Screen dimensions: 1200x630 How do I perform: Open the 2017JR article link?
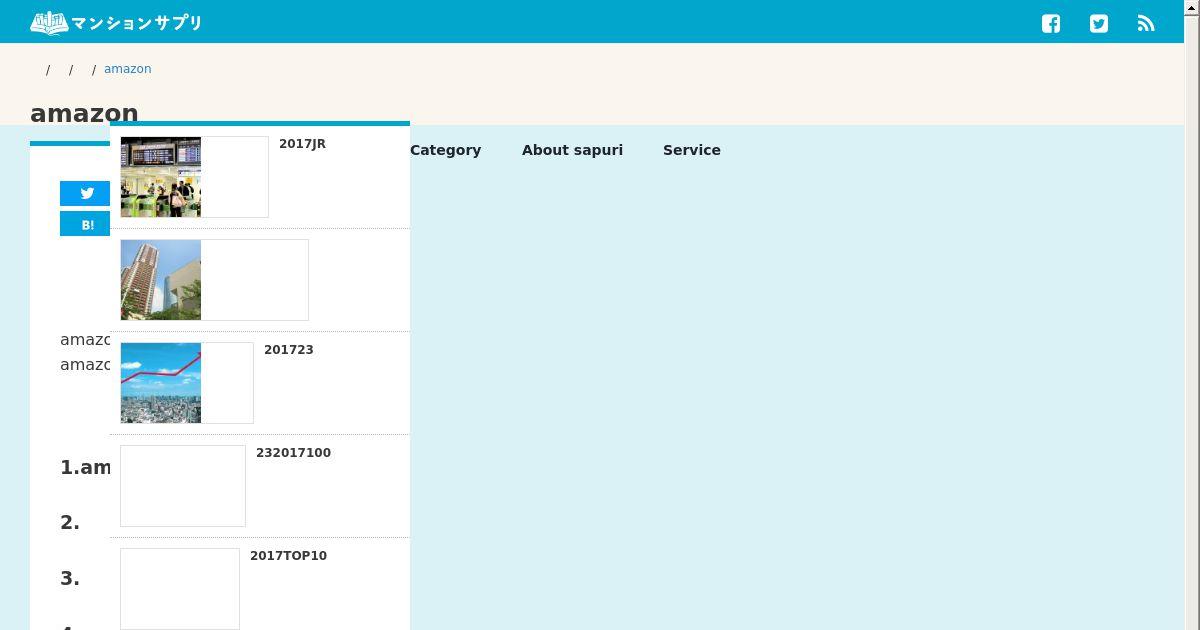pyautogui.click(x=302, y=144)
